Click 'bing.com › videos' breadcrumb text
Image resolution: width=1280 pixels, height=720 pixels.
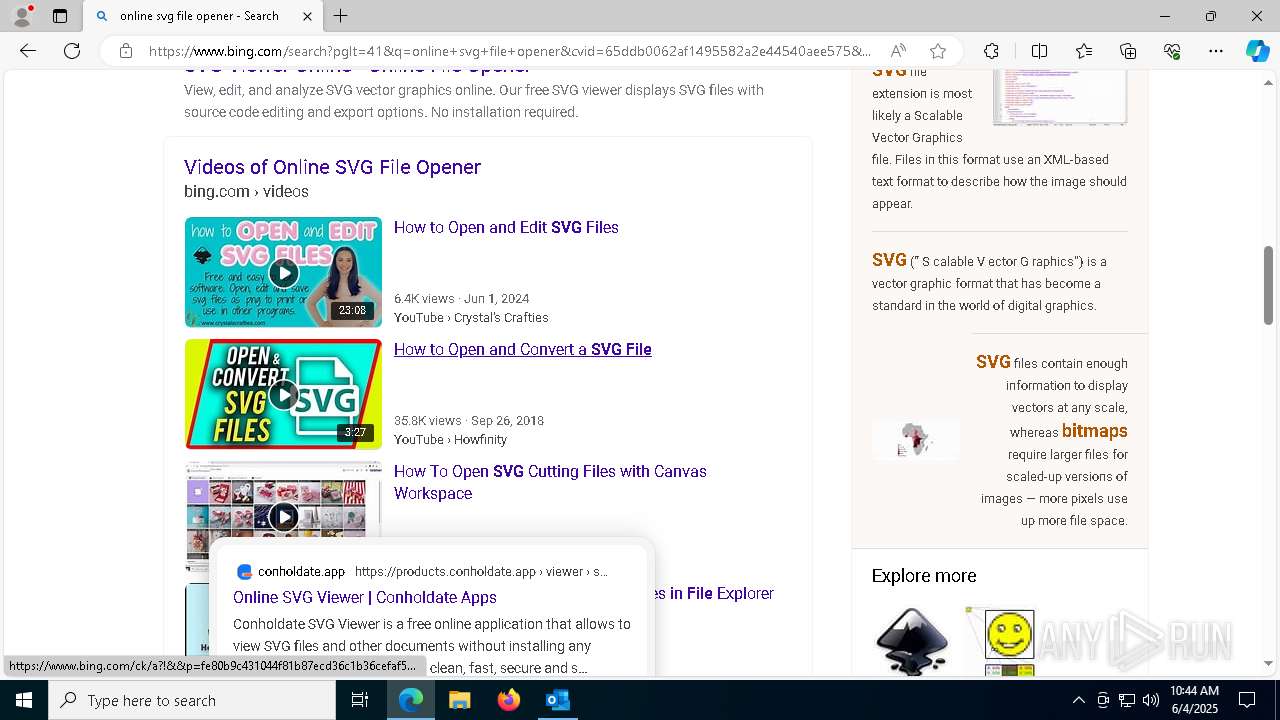coord(246,191)
